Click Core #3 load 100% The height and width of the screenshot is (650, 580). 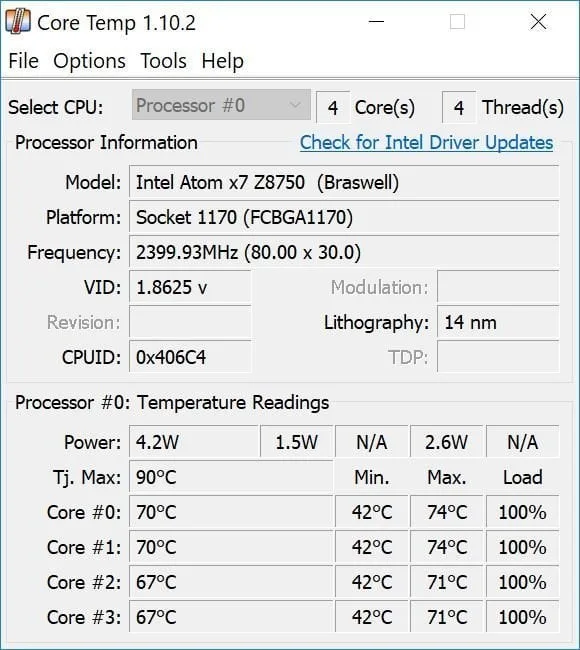pos(522,617)
